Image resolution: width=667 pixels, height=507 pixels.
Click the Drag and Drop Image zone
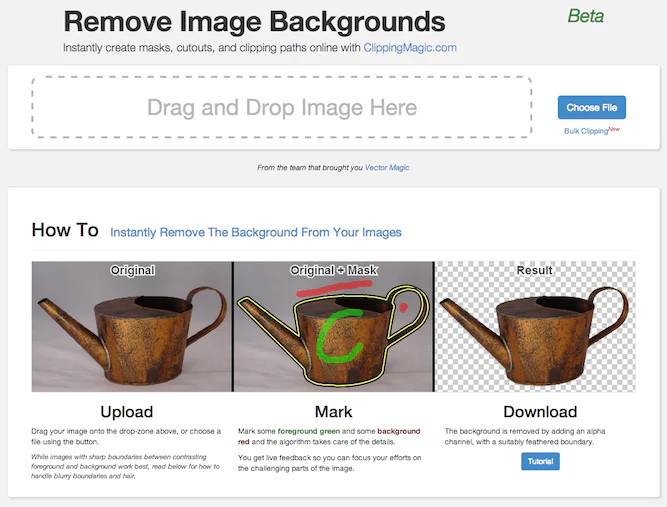[282, 107]
